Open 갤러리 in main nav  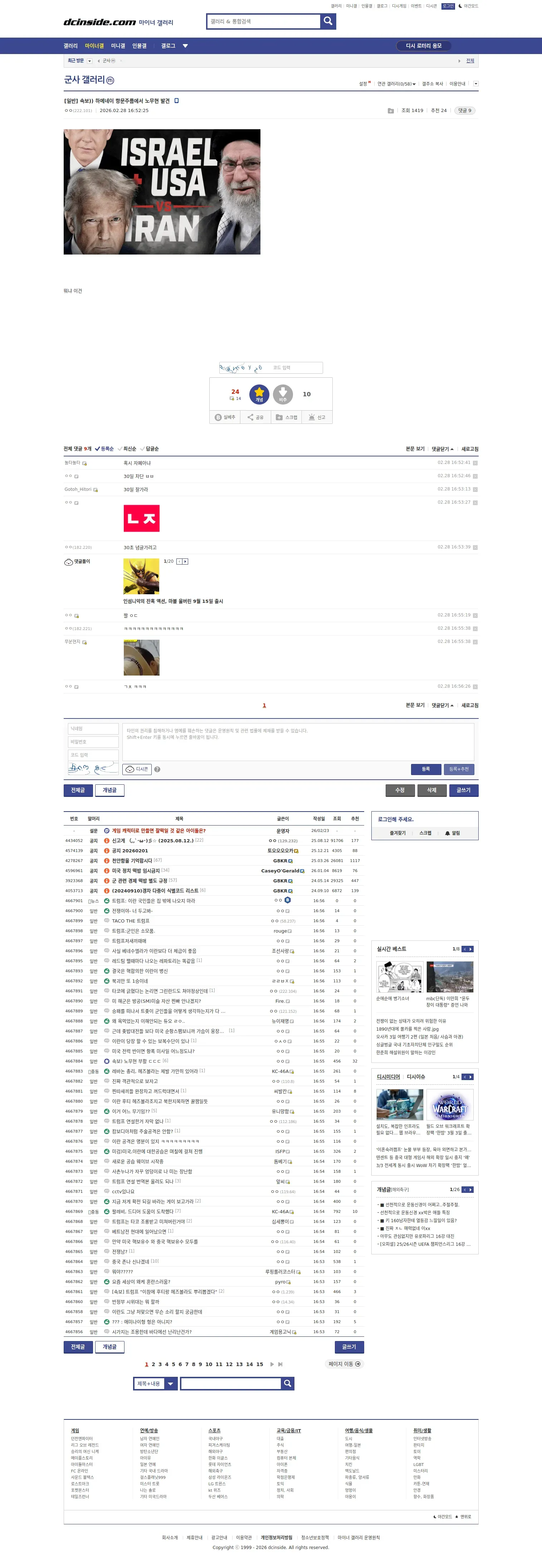[70, 46]
